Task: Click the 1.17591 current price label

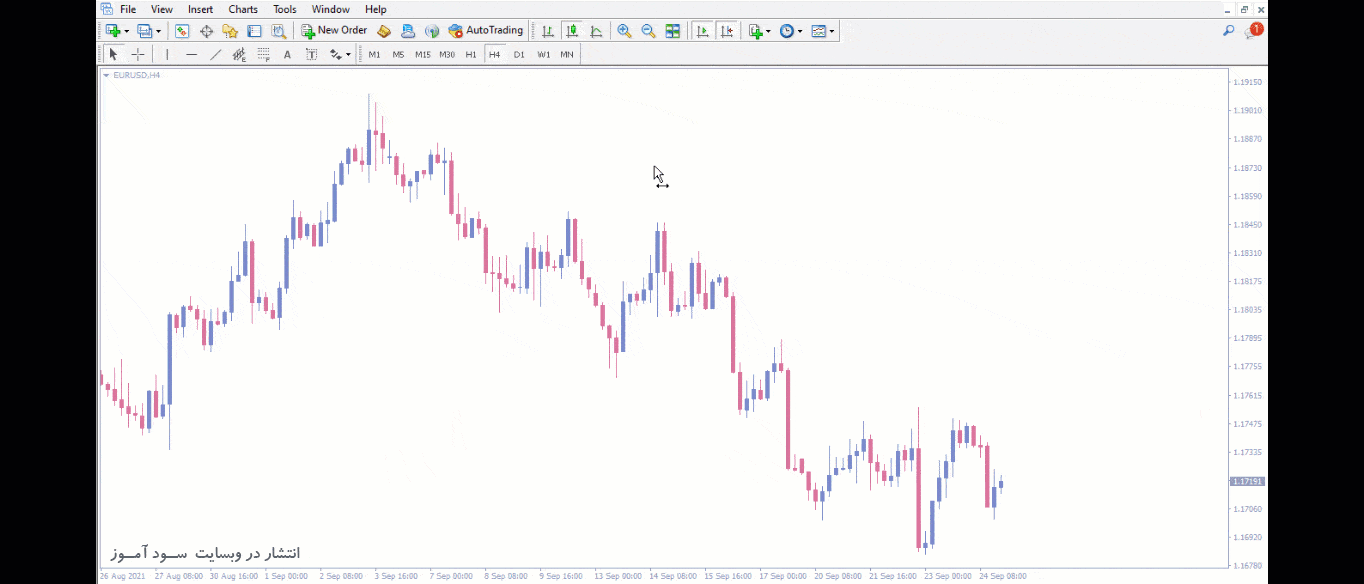Action: point(1247,482)
